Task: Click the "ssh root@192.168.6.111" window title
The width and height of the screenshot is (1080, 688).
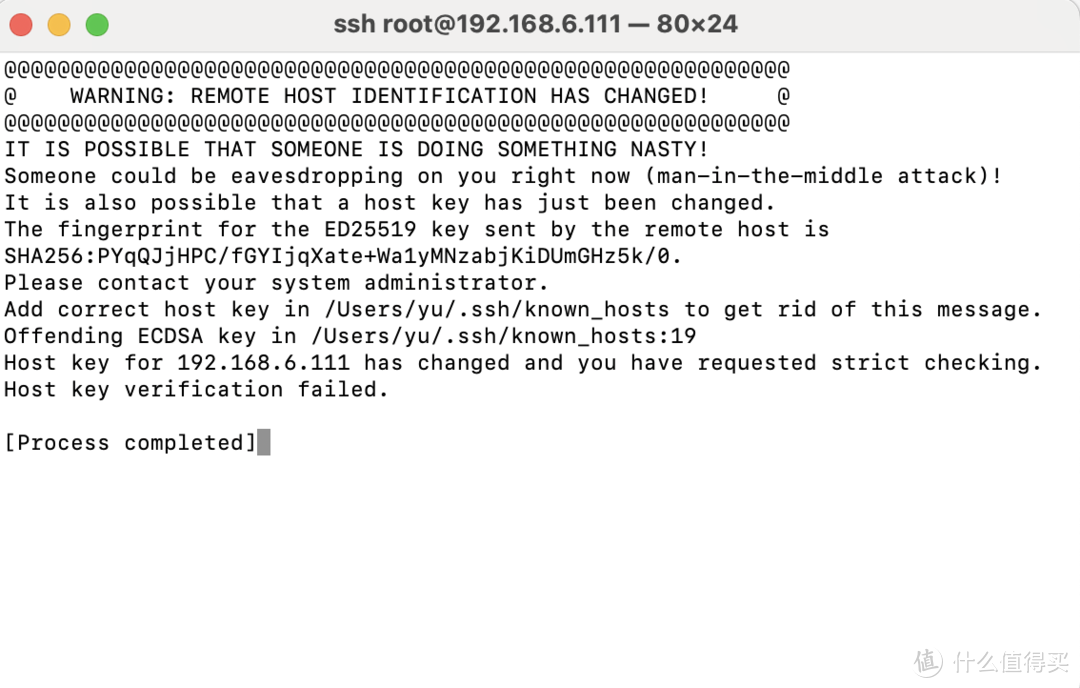Action: click(477, 24)
